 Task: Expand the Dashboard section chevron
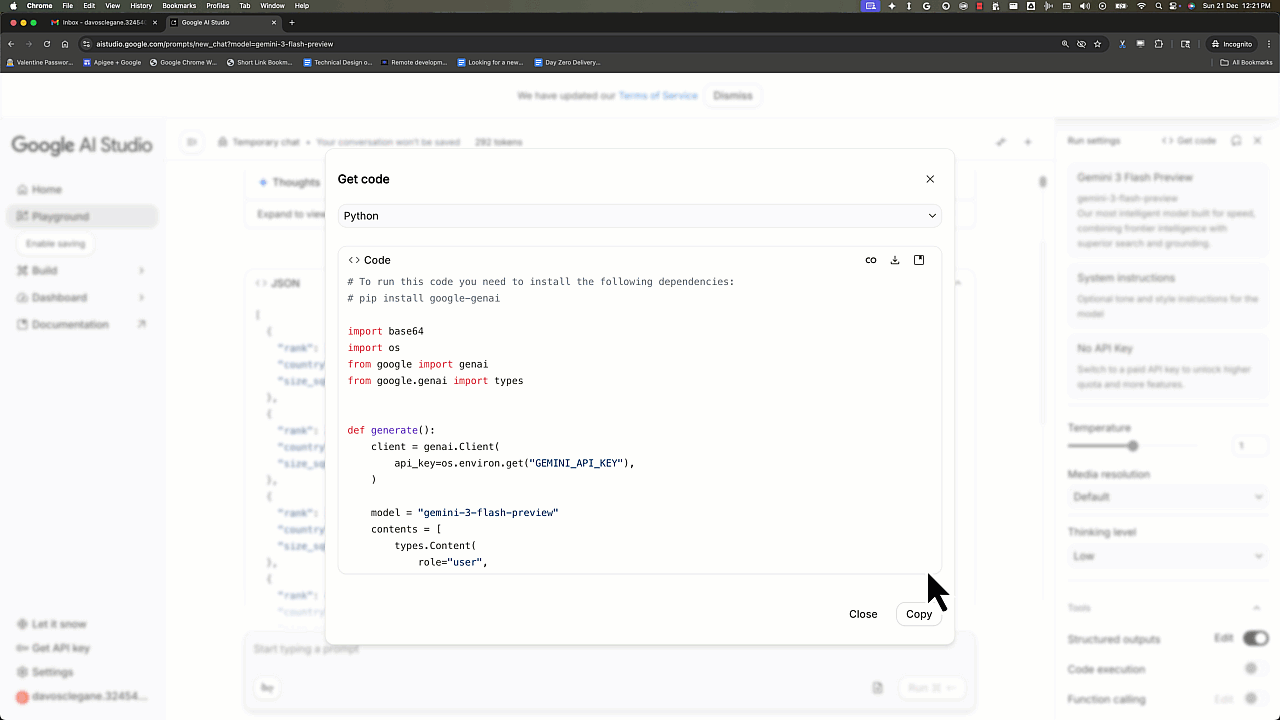(141, 298)
